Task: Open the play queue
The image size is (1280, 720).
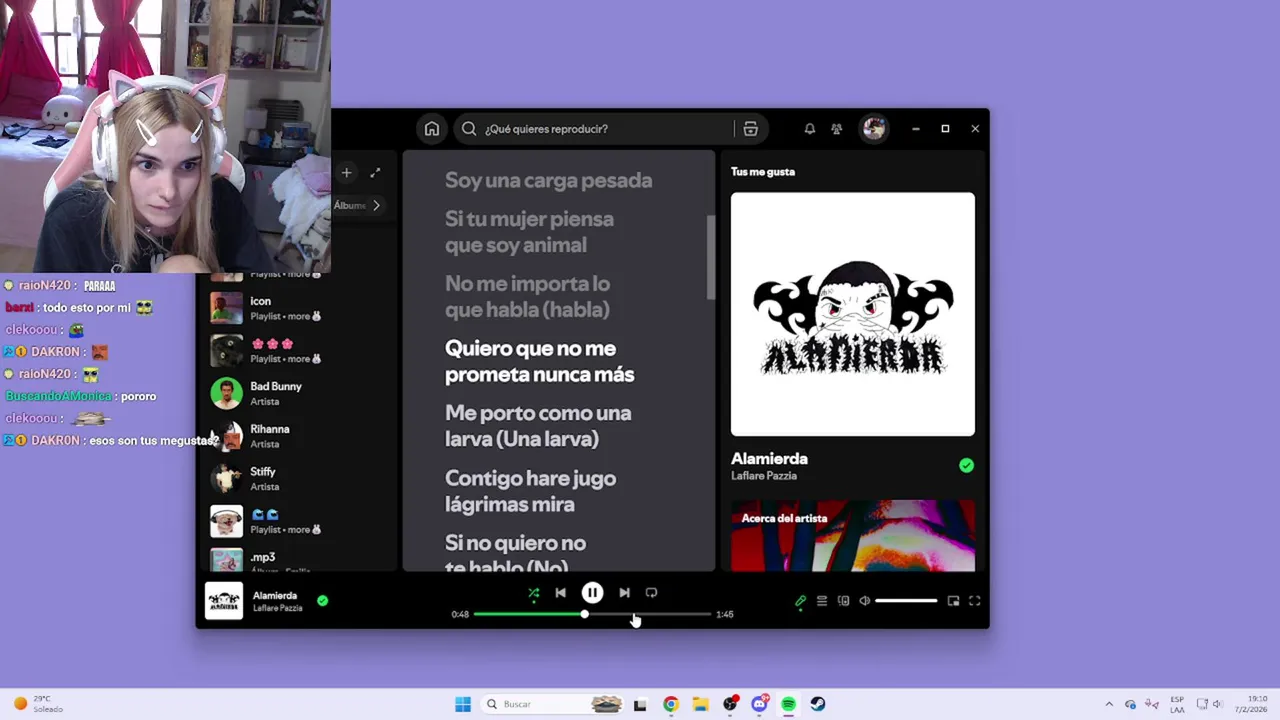Action: (x=822, y=601)
